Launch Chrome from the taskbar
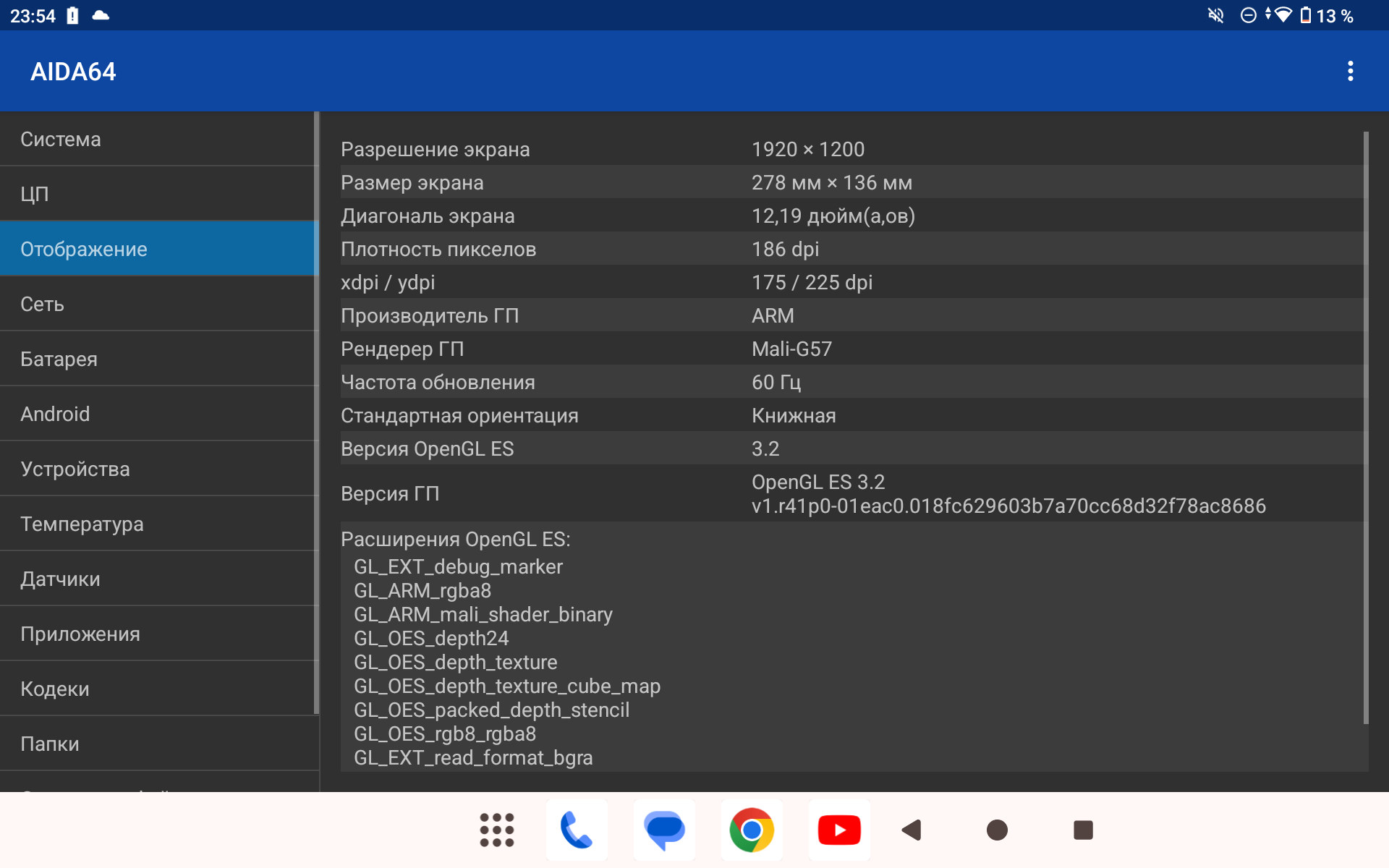 click(752, 830)
